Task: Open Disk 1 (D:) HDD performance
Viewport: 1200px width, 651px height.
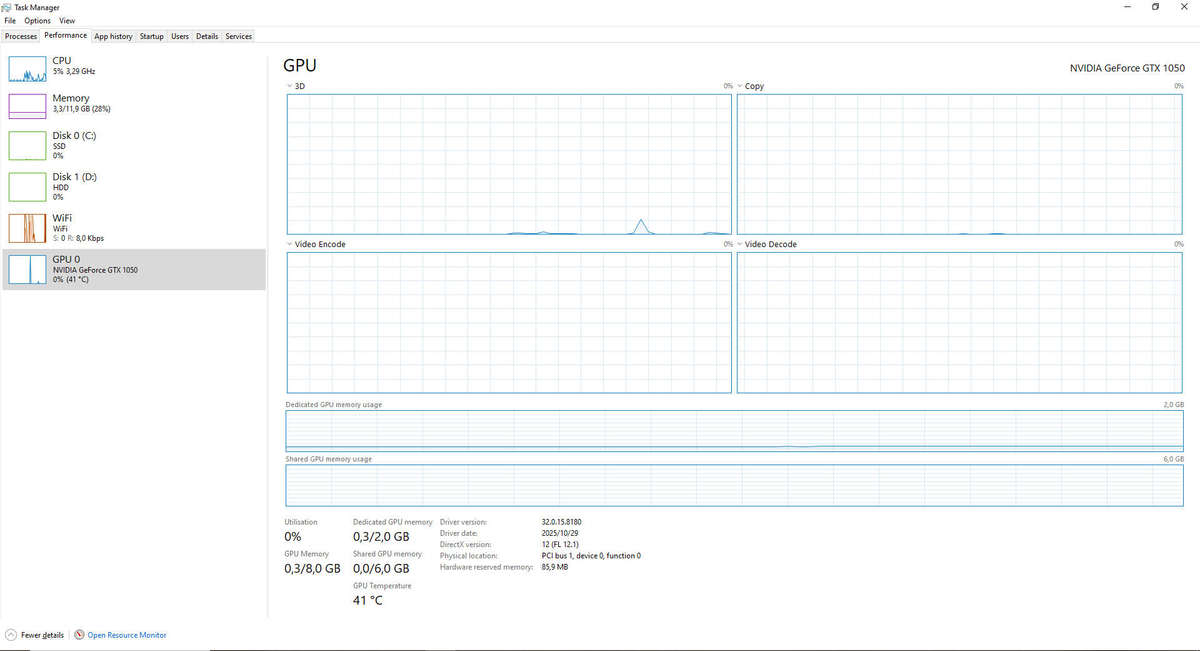Action: tap(134, 186)
